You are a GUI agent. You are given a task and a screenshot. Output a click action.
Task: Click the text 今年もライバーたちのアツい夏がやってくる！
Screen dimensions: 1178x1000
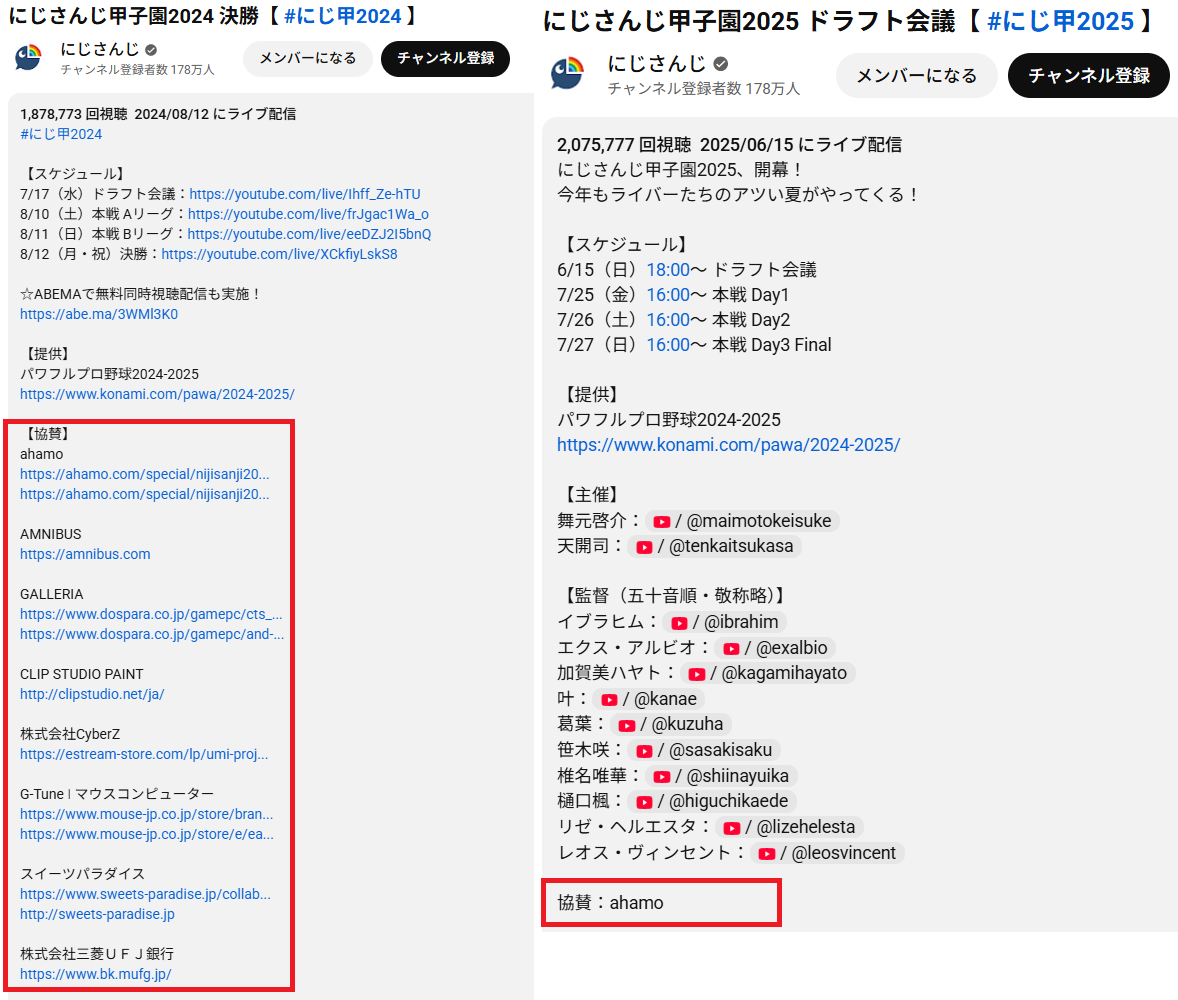click(x=739, y=195)
